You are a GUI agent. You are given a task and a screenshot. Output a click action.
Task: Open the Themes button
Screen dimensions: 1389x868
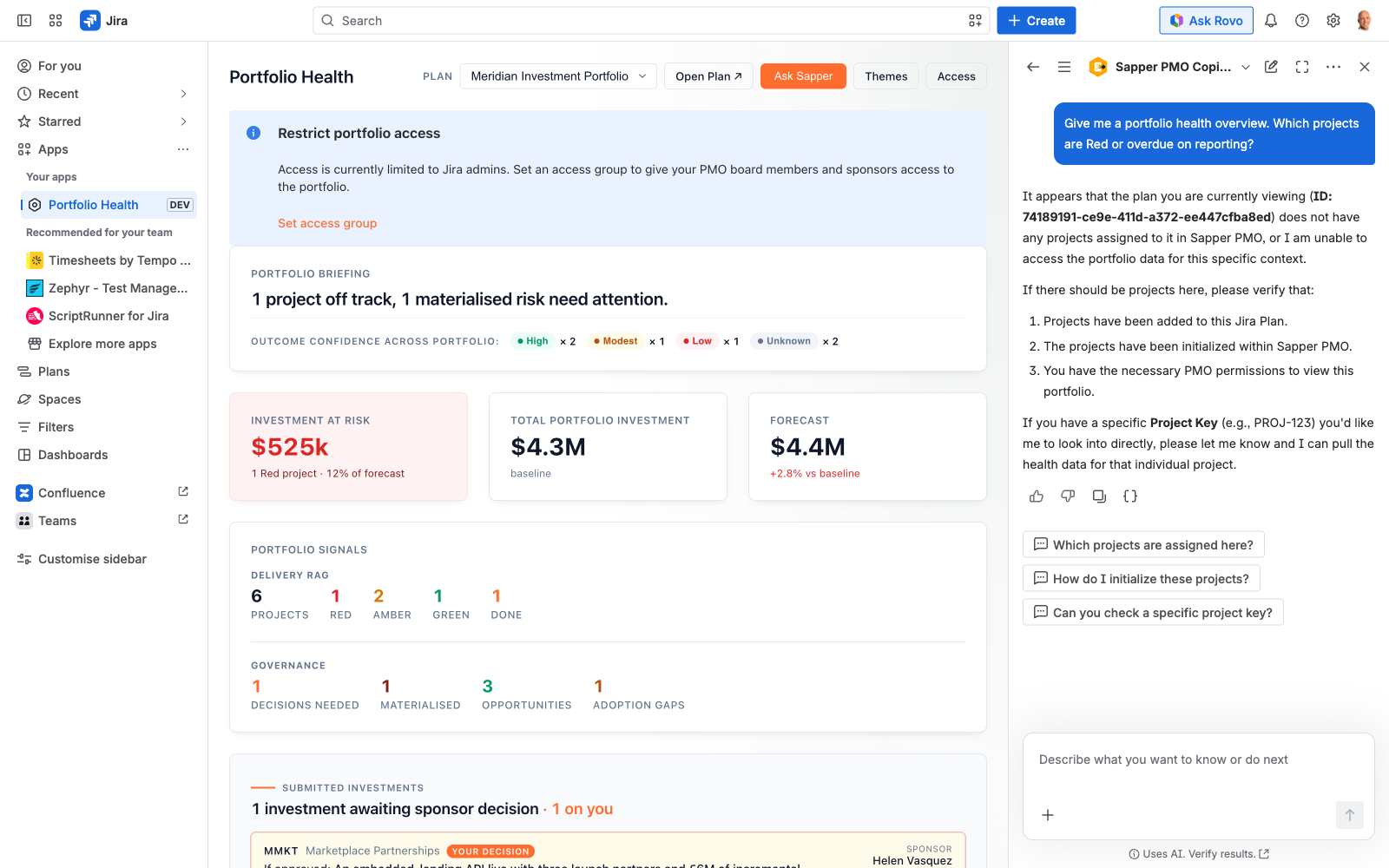pos(885,76)
